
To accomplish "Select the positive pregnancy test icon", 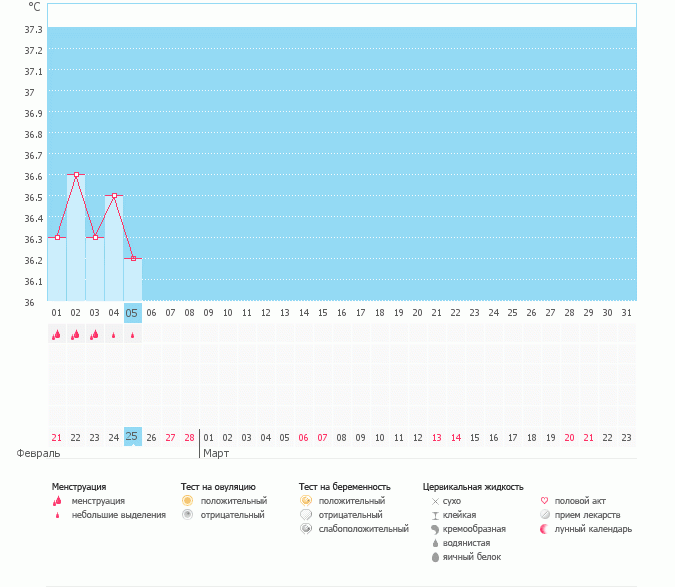I will pyautogui.click(x=305, y=500).
